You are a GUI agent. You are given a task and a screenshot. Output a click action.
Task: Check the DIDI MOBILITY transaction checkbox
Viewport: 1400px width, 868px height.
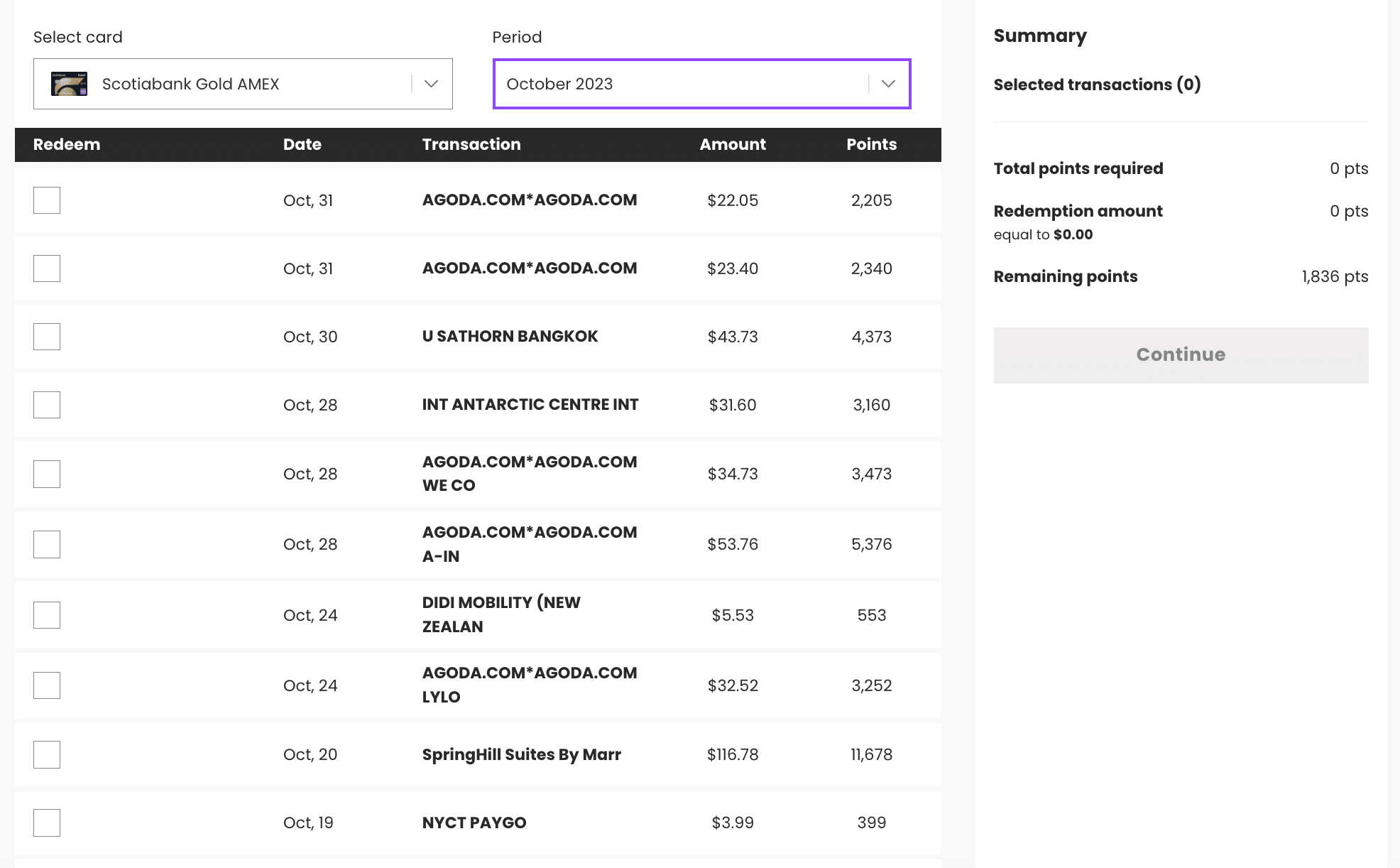[47, 615]
